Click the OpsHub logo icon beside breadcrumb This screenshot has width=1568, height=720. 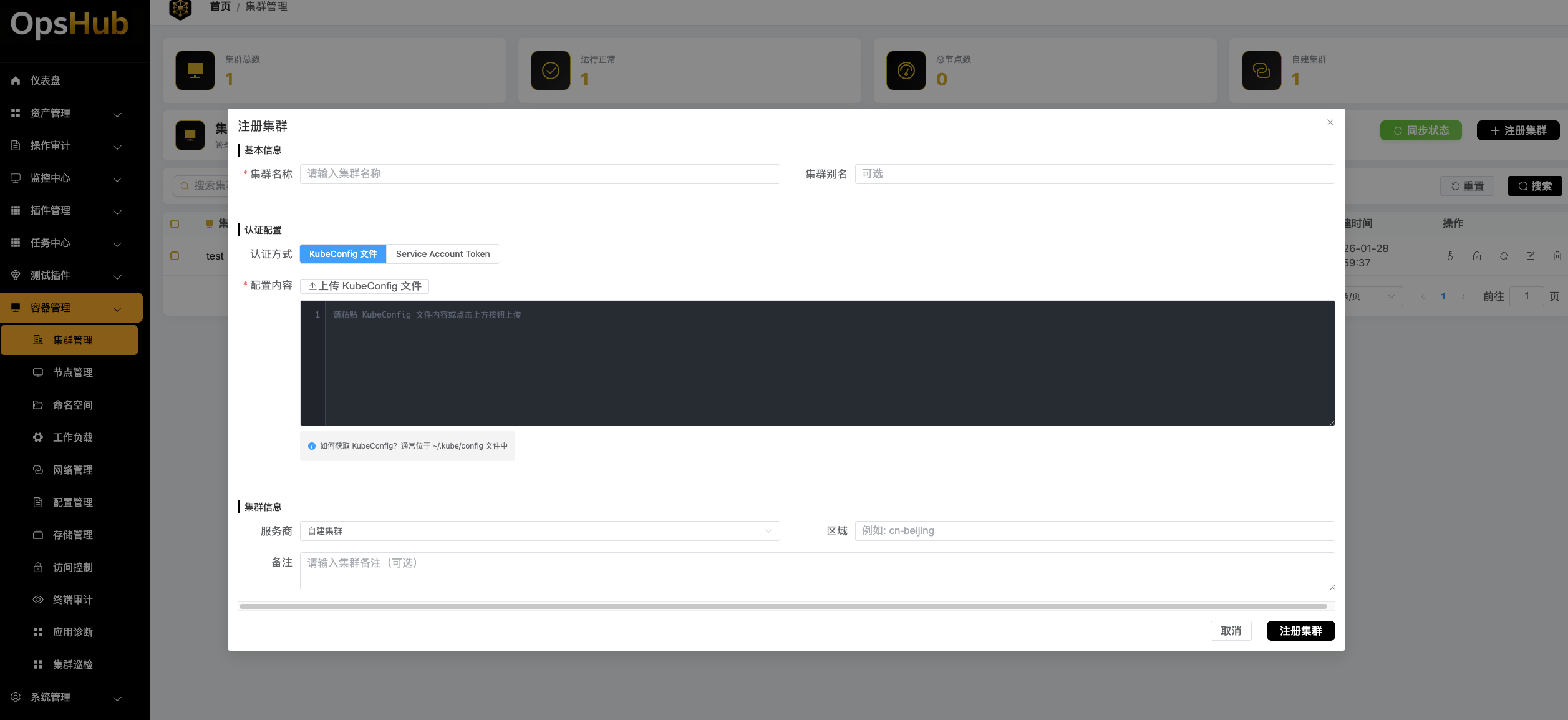pos(180,8)
